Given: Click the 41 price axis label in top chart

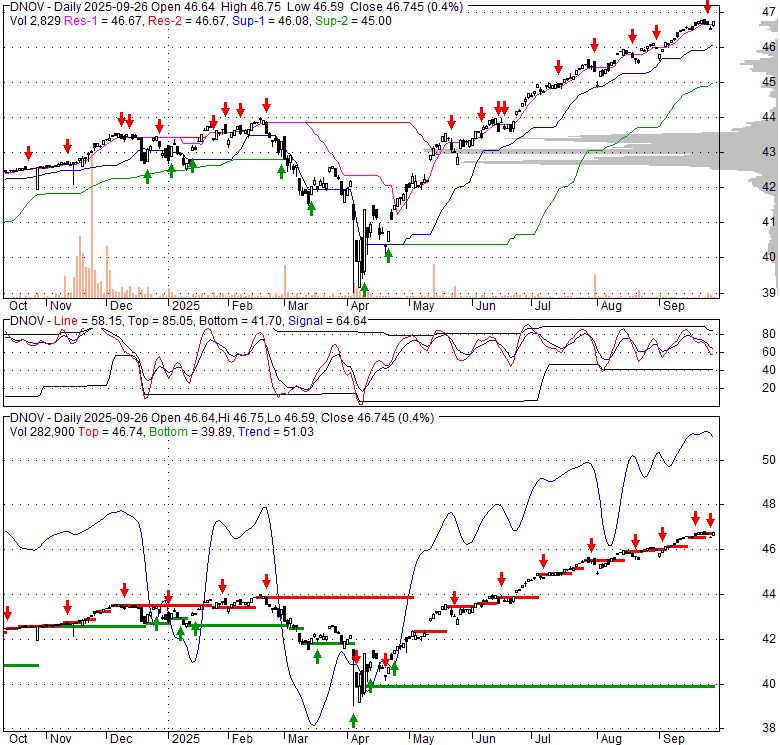Looking at the screenshot, I should point(769,222).
